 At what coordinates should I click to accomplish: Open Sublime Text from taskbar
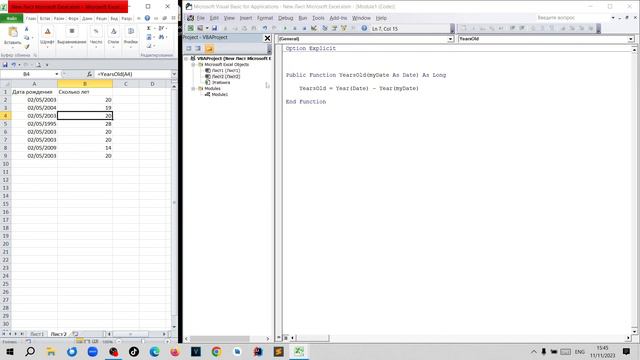279,351
